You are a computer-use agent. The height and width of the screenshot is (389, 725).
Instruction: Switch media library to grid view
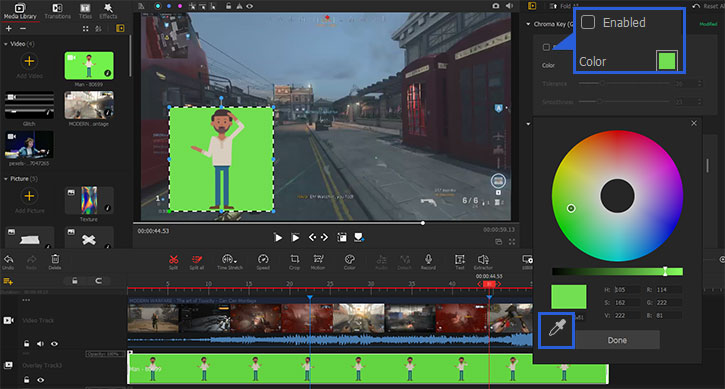[x=86, y=29]
